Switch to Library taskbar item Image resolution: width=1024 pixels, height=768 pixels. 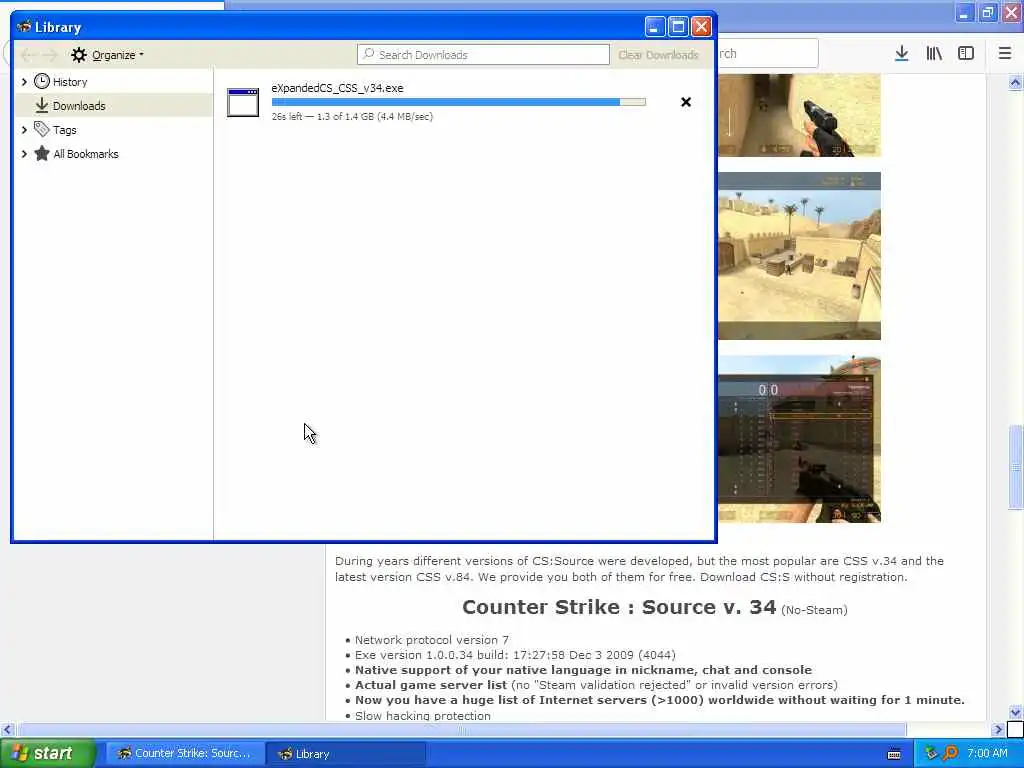(x=345, y=754)
